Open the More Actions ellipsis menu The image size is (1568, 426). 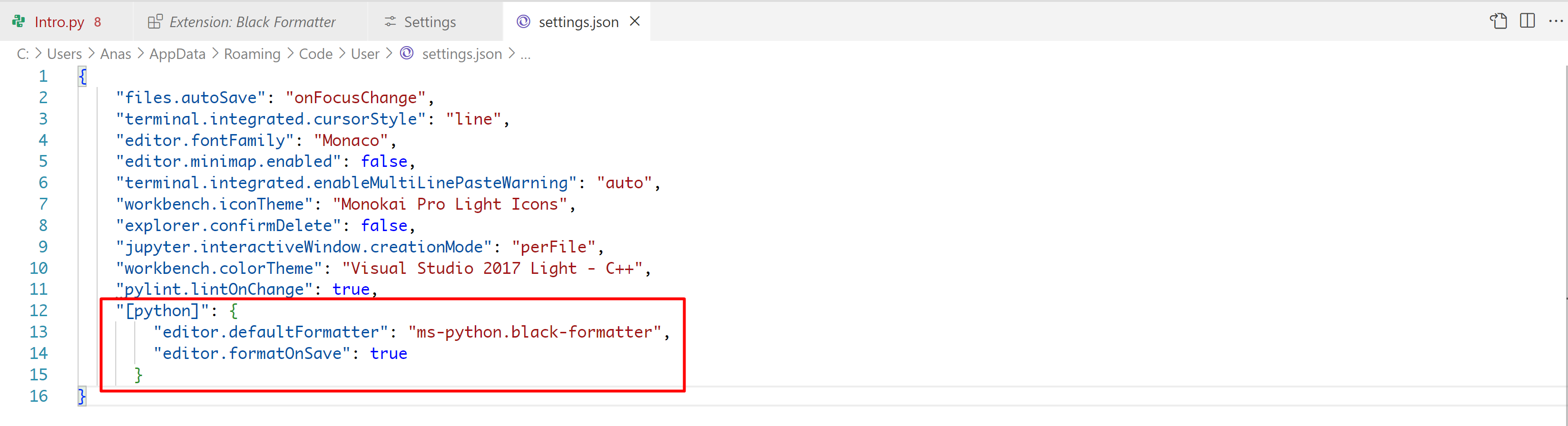pyautogui.click(x=1555, y=21)
